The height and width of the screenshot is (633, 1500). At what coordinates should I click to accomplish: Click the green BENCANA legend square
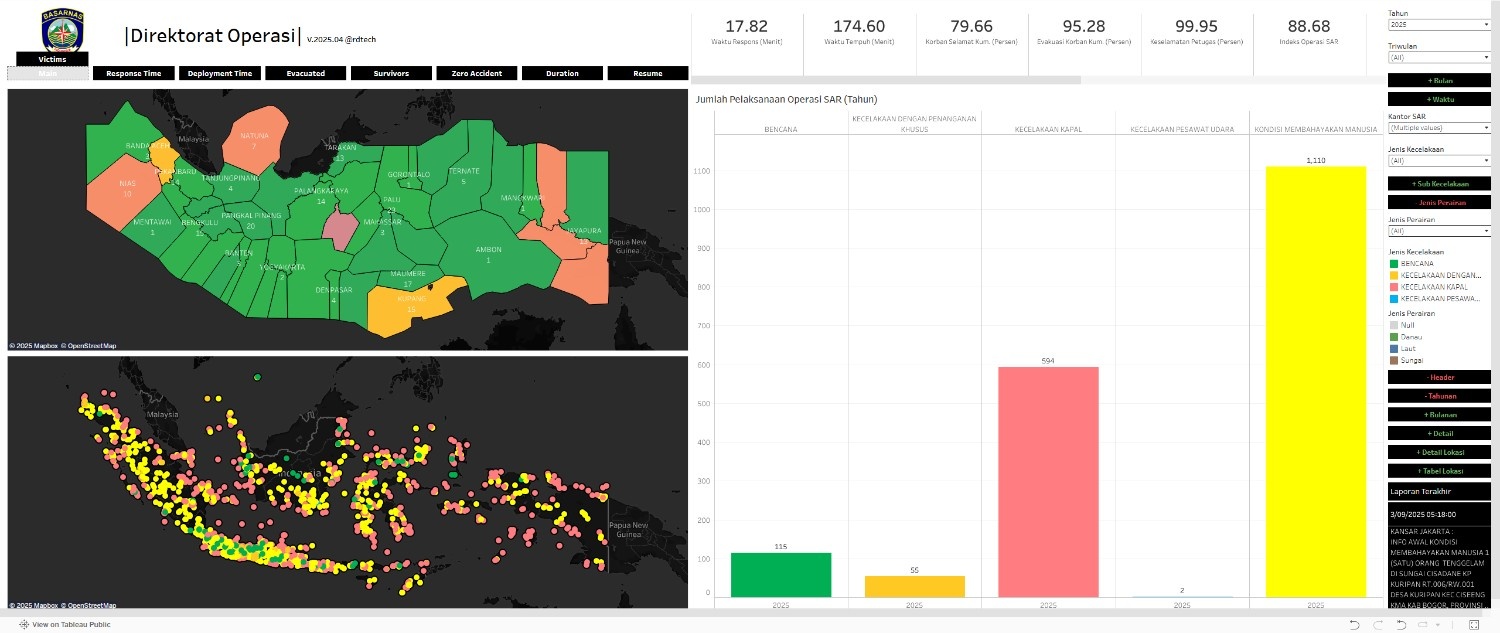coord(1394,263)
